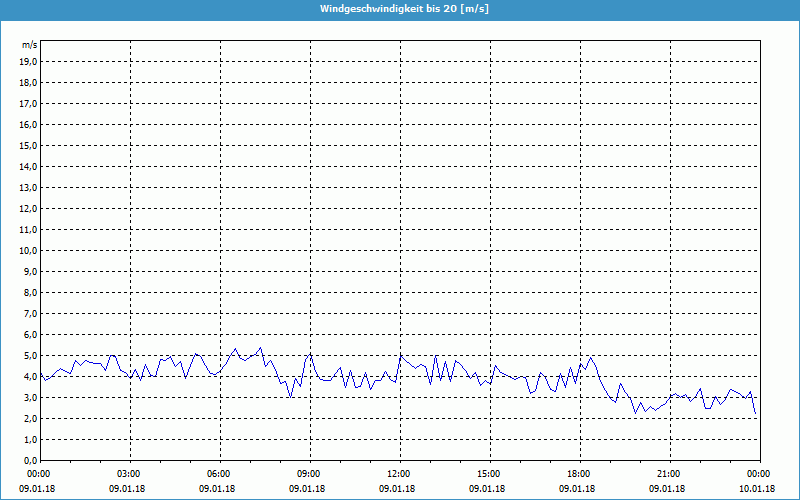Click the 19,0 y-axis label

coord(28,61)
